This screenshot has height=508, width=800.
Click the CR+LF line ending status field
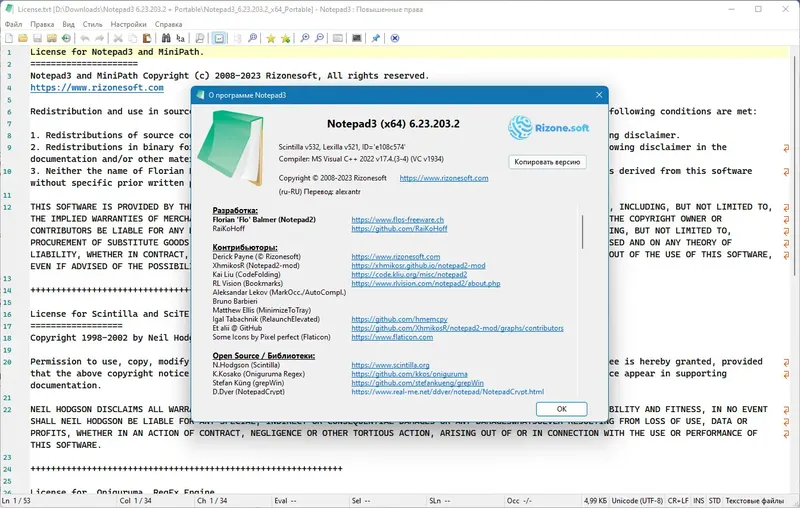point(678,501)
